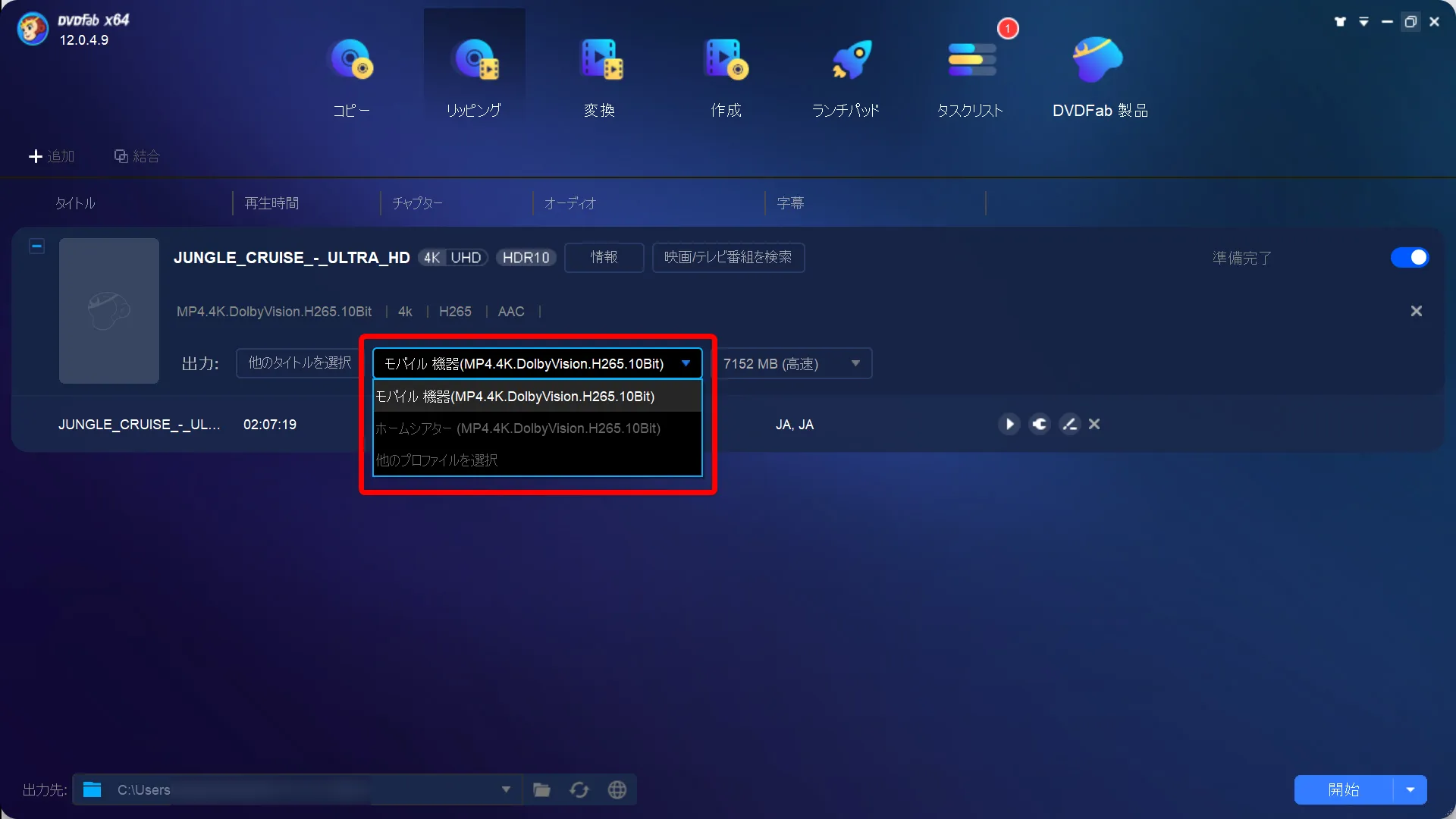Click the HDR10 badge
Screen dimensions: 1456x819
(526, 258)
